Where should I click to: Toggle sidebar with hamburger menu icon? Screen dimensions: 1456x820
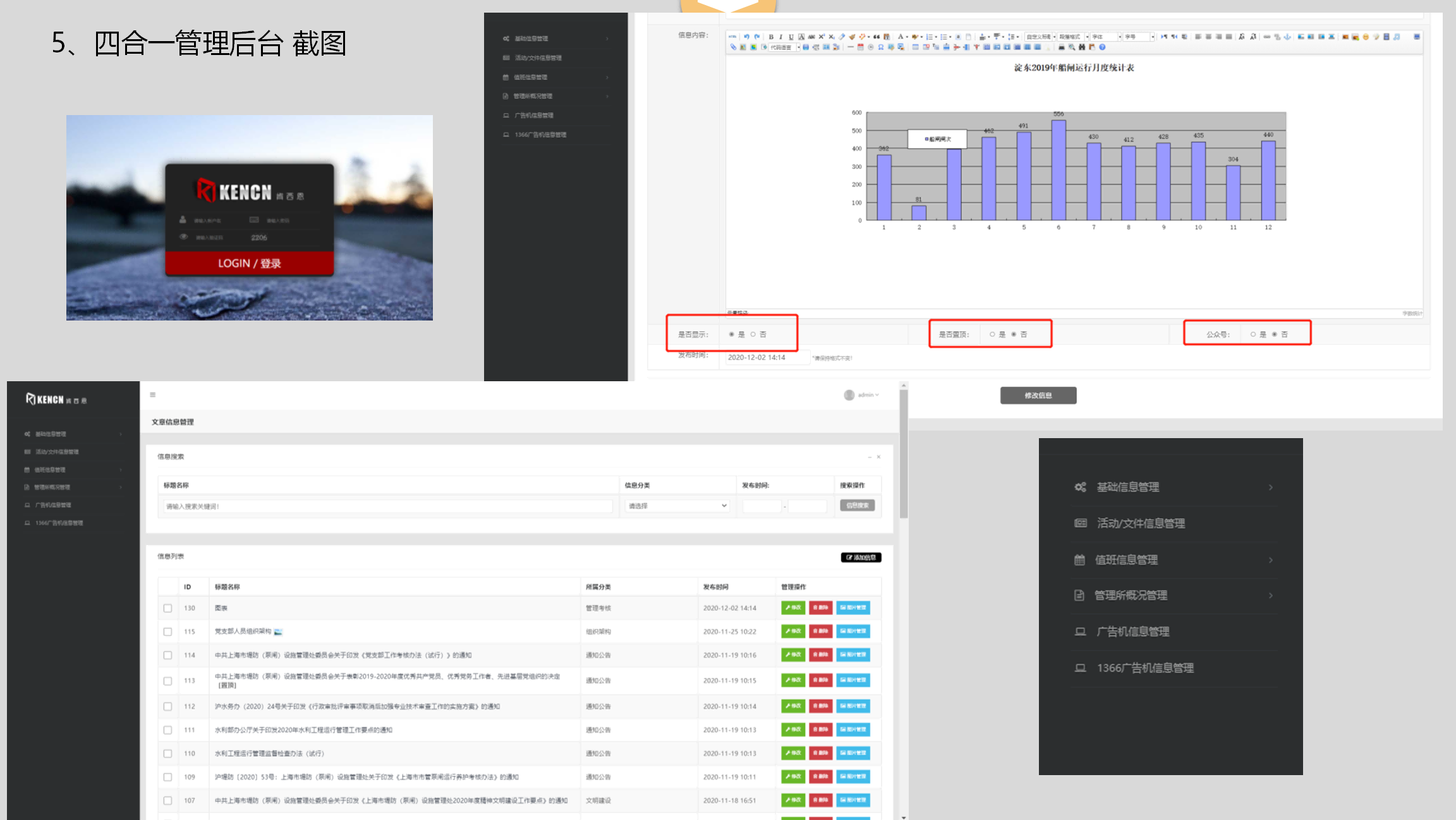point(152,395)
